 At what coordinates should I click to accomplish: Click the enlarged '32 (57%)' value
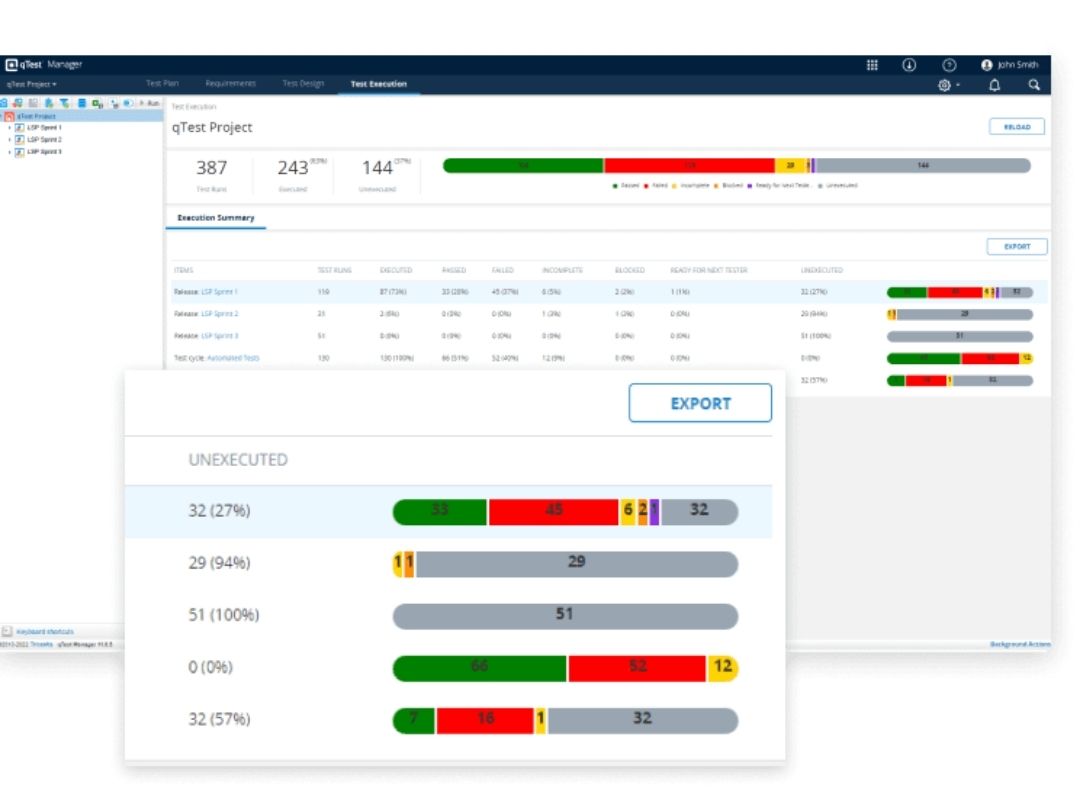219,720
